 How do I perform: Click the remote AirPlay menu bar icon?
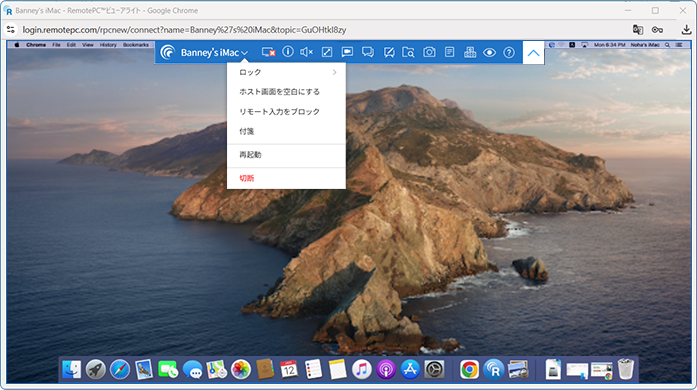tap(585, 45)
